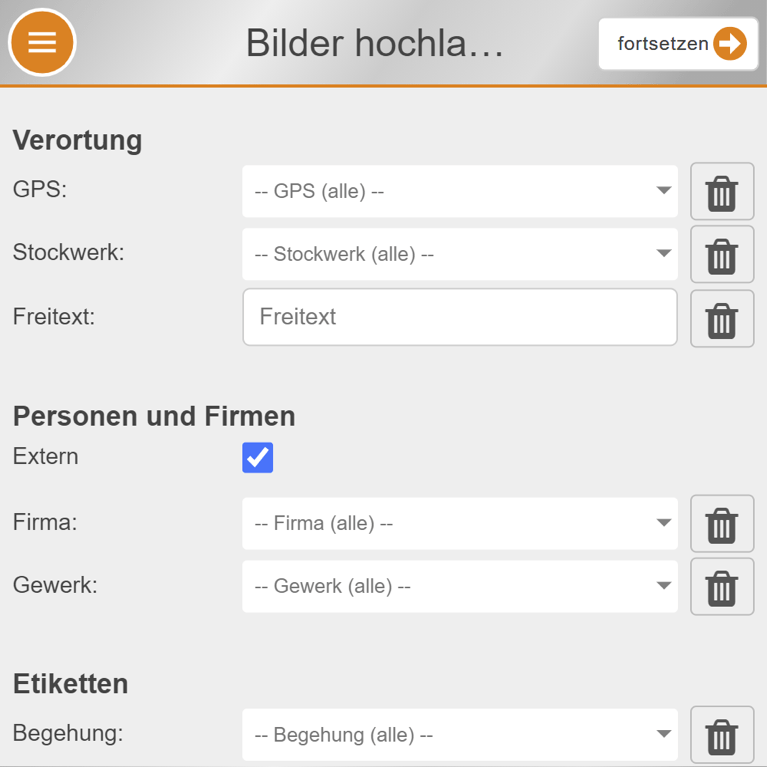The image size is (767, 767).
Task: Uncheck the Extern checkbox
Action: (258, 458)
